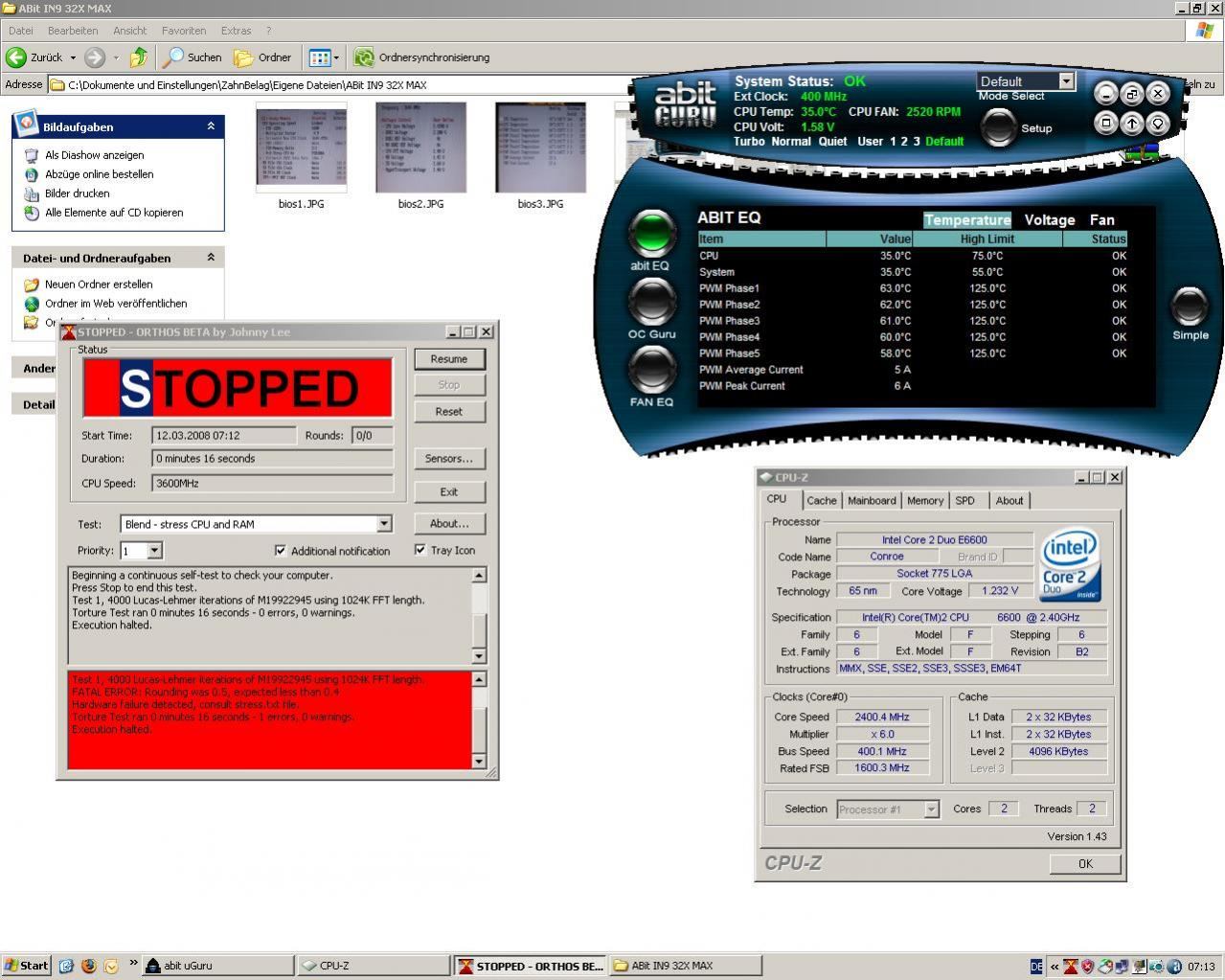Click red error log scrollbar up arrow
This screenshot has width=1225, height=980.
click(x=479, y=679)
